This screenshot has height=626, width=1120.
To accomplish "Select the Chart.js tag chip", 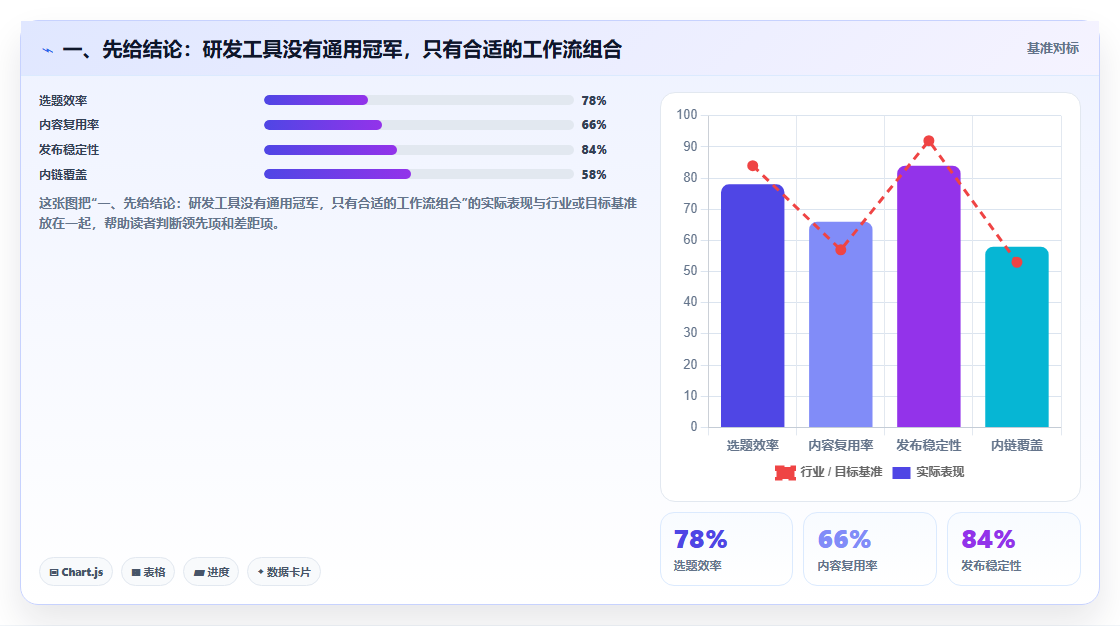I will tap(76, 572).
